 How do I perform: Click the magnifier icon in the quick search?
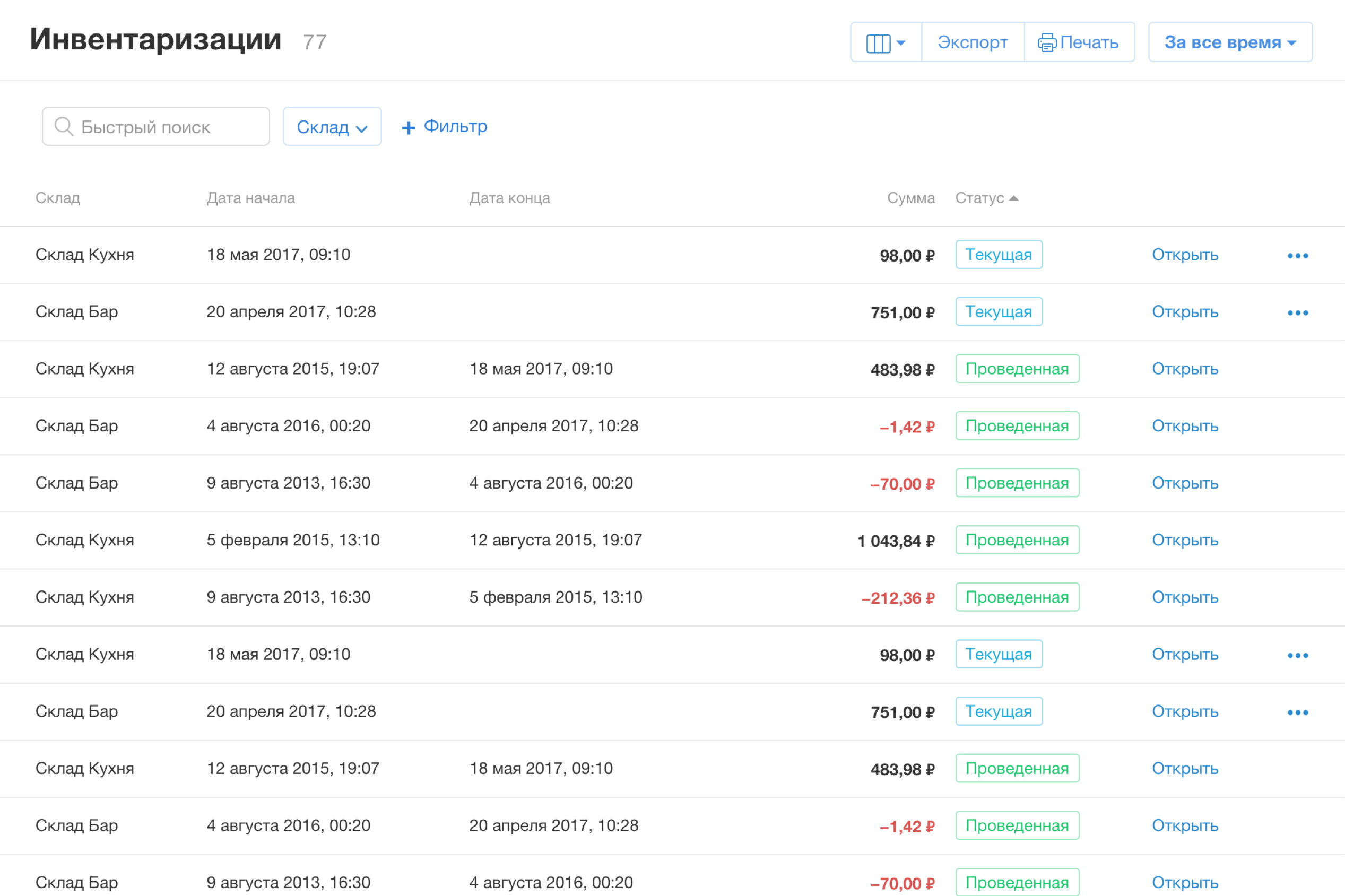pyautogui.click(x=64, y=126)
